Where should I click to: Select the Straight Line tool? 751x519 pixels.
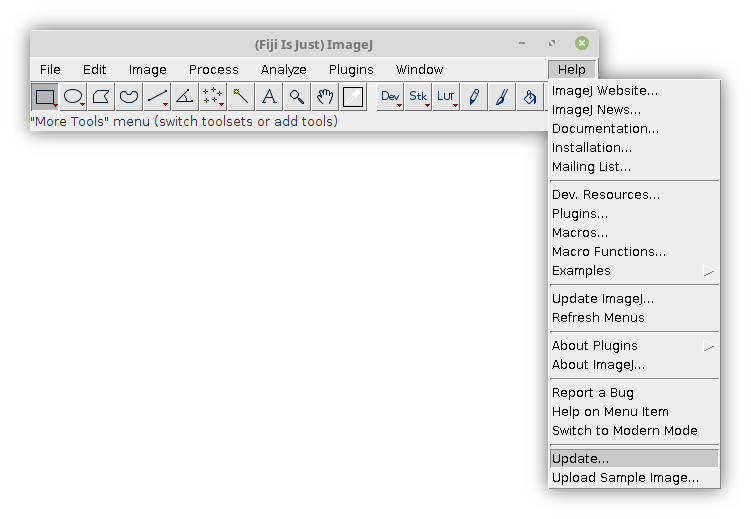[157, 97]
